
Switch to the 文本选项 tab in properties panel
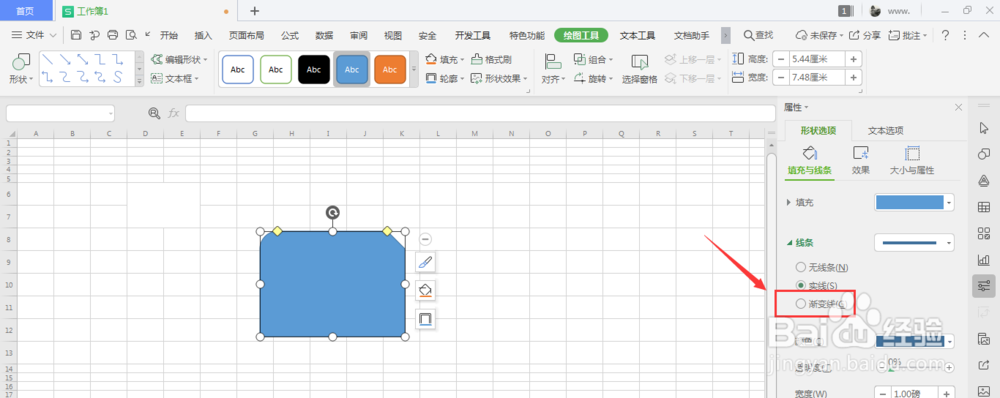coord(886,130)
